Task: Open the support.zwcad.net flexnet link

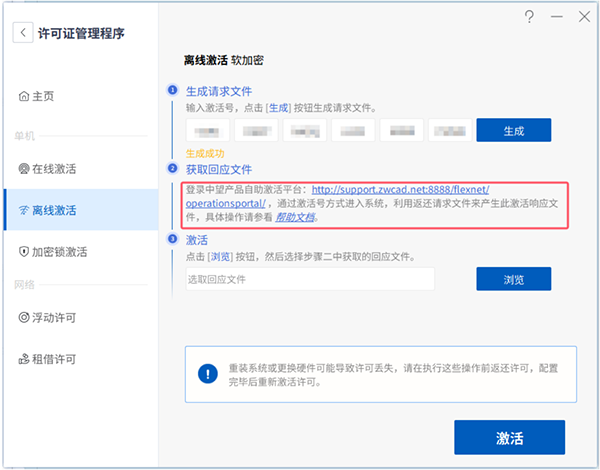Action: point(400,190)
